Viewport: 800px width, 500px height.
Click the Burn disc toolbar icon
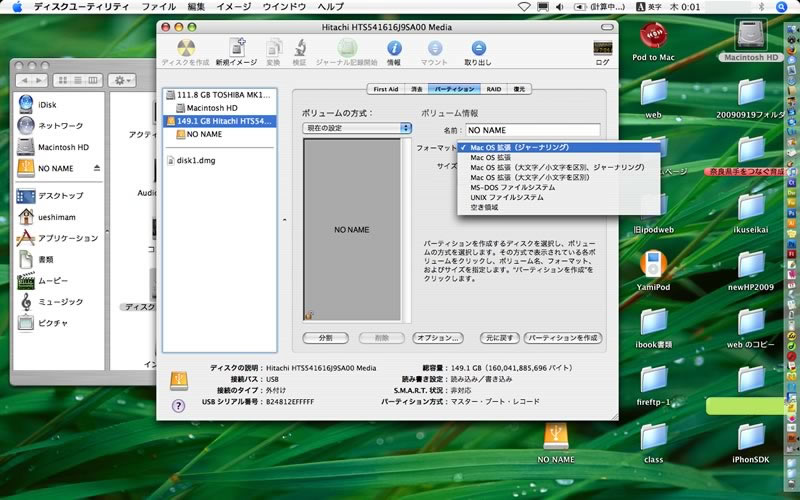pyautogui.click(x=186, y=48)
